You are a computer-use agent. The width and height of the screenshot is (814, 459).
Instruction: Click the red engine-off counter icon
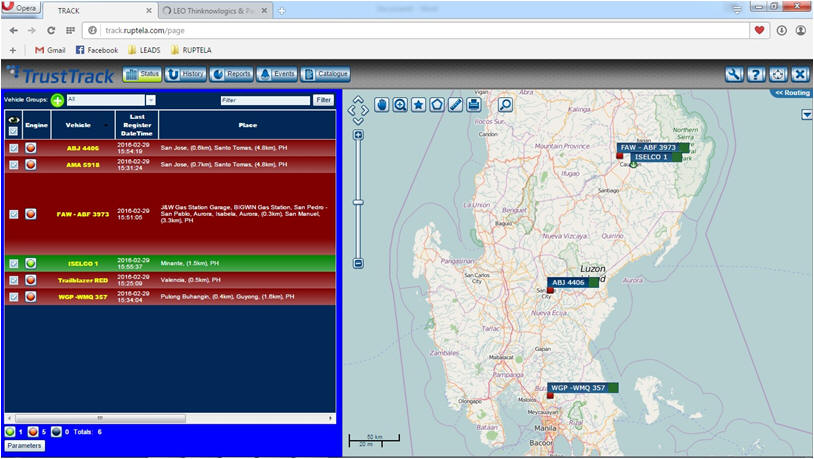click(x=33, y=431)
